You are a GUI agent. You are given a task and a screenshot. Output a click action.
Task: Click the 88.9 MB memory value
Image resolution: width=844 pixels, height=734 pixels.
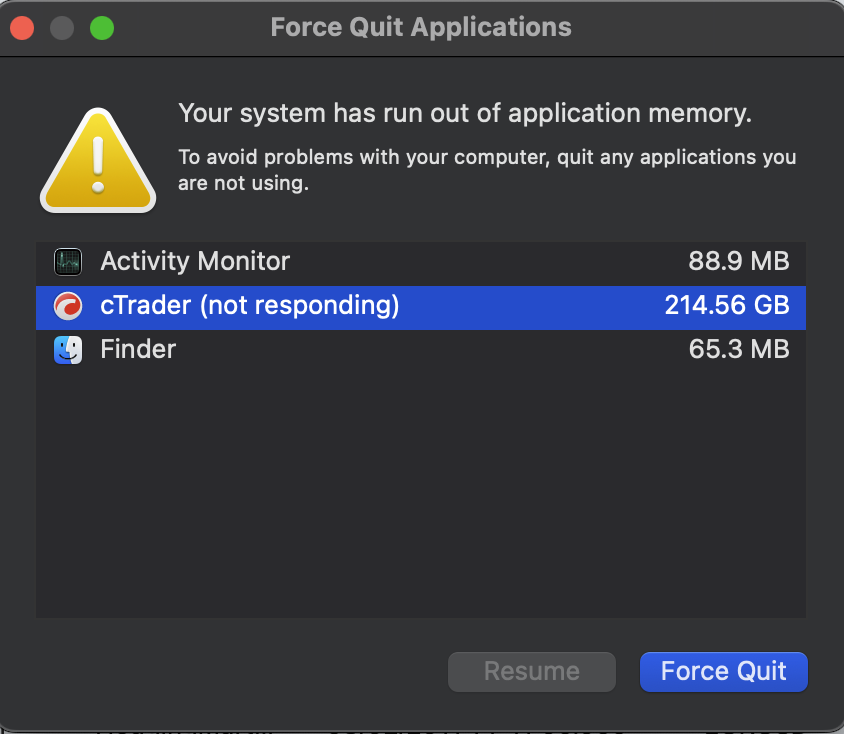point(738,262)
